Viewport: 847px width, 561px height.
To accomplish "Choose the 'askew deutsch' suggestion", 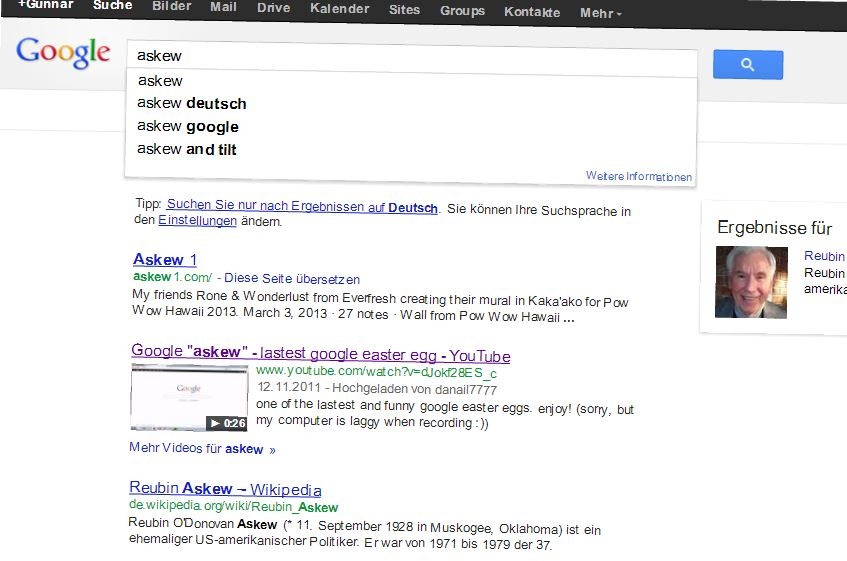I will 192,103.
